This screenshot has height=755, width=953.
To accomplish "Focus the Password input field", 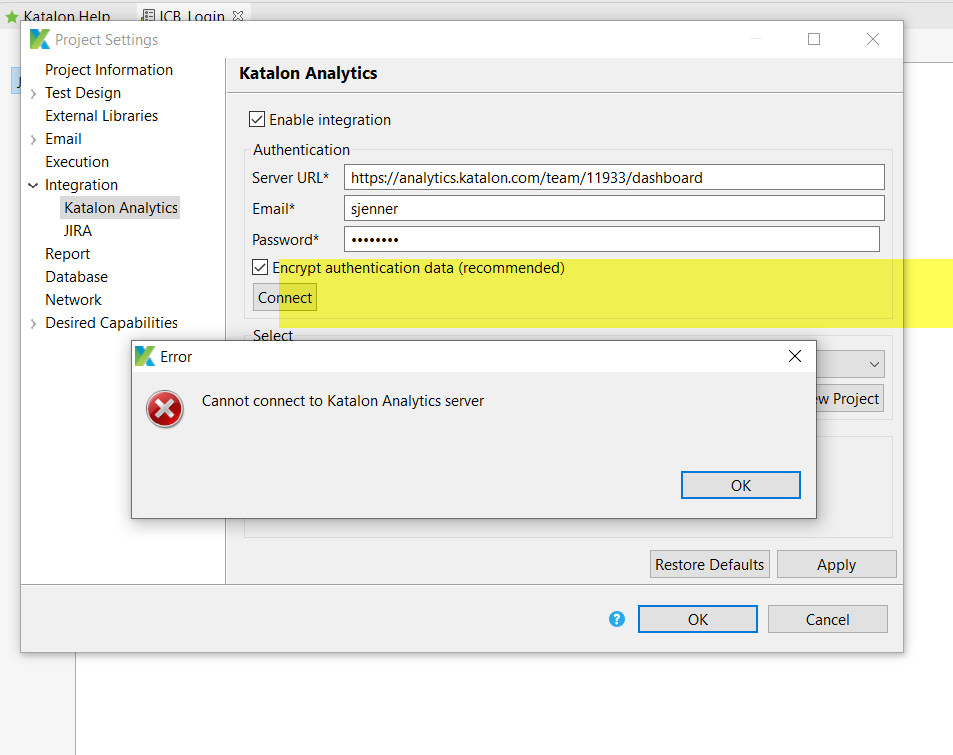I will point(611,240).
